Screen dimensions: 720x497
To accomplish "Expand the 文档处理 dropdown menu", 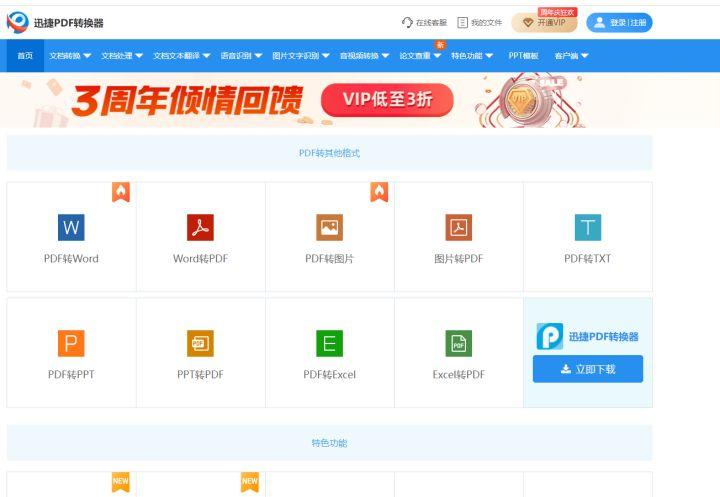I will point(122,56).
